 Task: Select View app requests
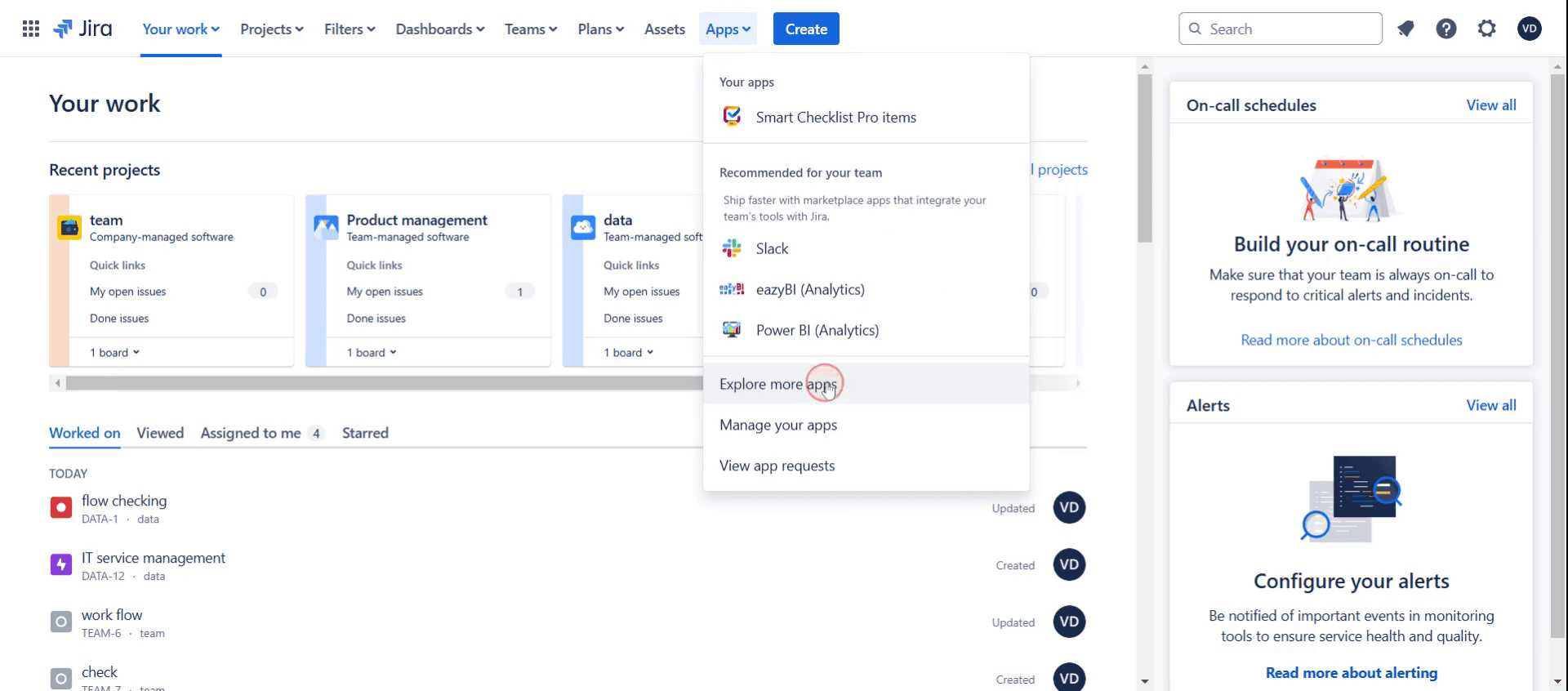(866, 466)
